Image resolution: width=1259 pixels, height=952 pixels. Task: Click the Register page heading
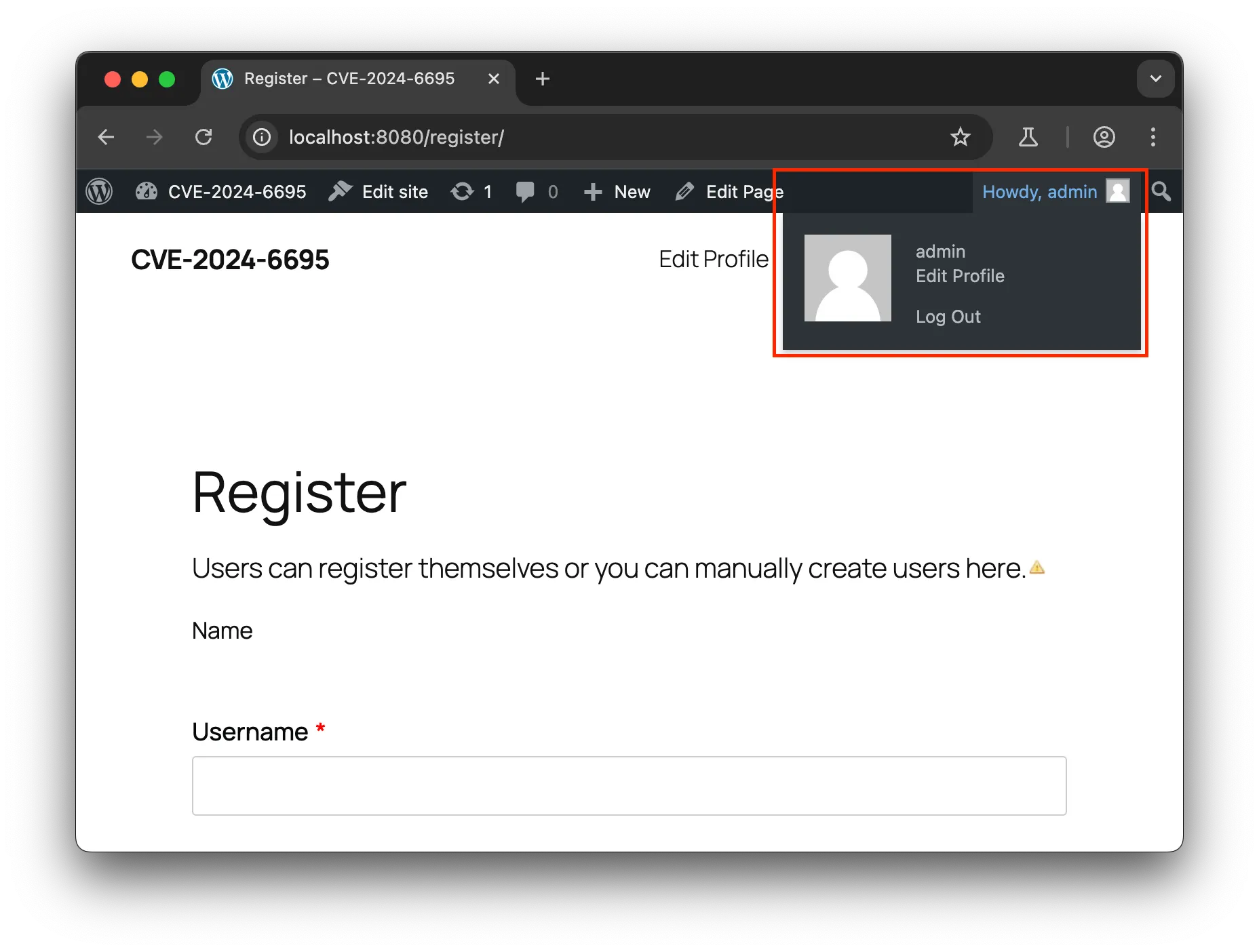[x=299, y=493]
